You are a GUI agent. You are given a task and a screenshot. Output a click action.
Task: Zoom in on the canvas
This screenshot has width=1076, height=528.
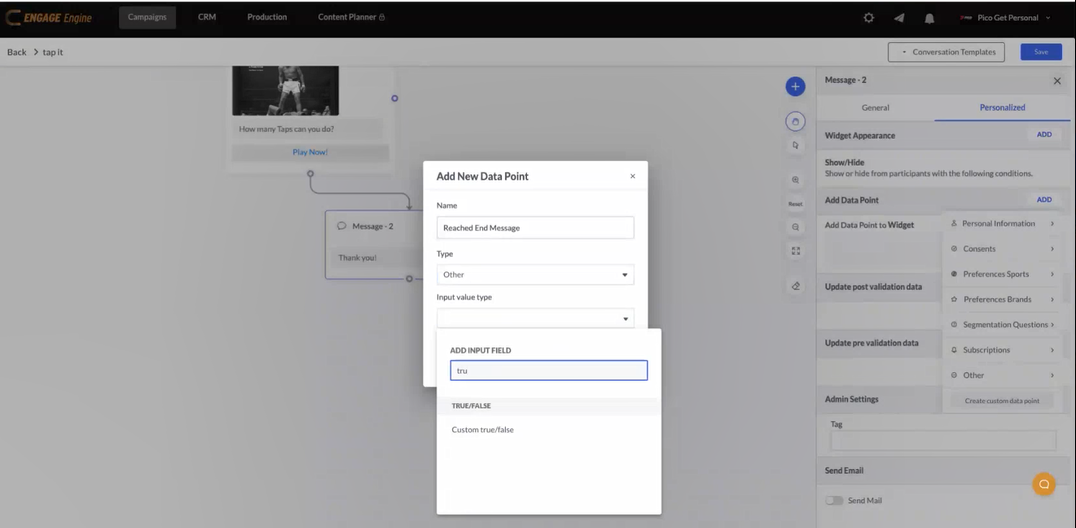[x=795, y=181]
